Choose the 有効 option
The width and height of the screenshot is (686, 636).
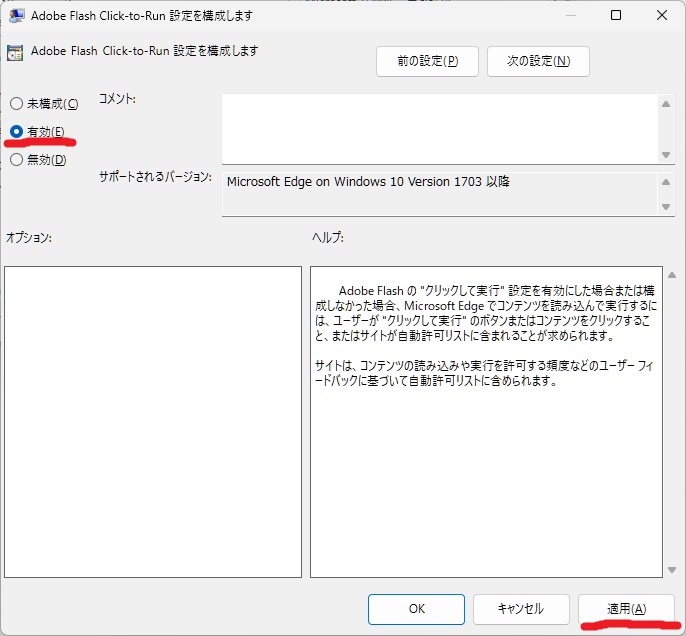16,132
